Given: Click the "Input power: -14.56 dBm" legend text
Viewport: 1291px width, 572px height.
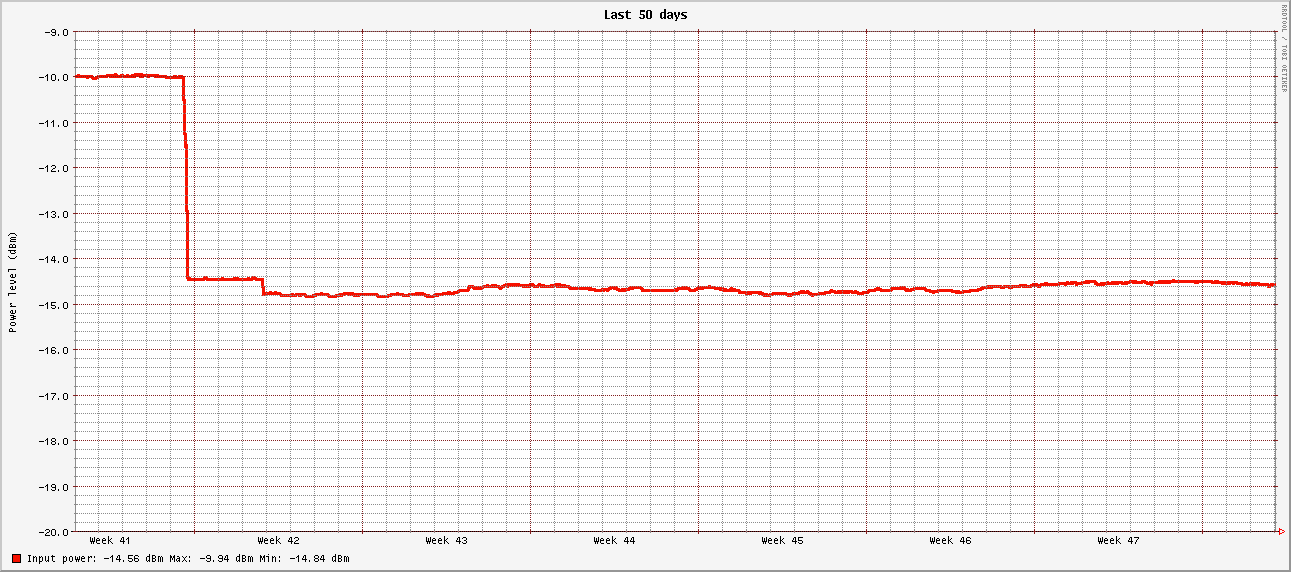Looking at the screenshot, I should pos(96,558).
